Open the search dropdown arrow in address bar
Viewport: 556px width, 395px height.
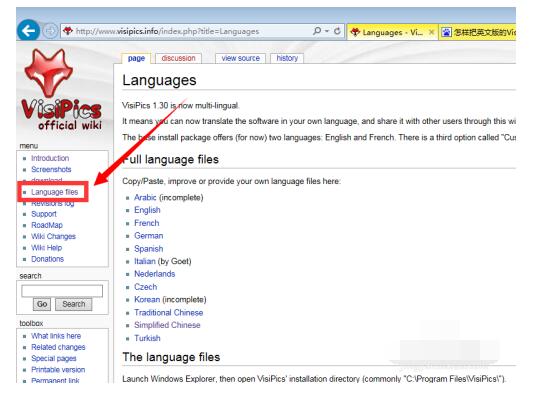327,31
